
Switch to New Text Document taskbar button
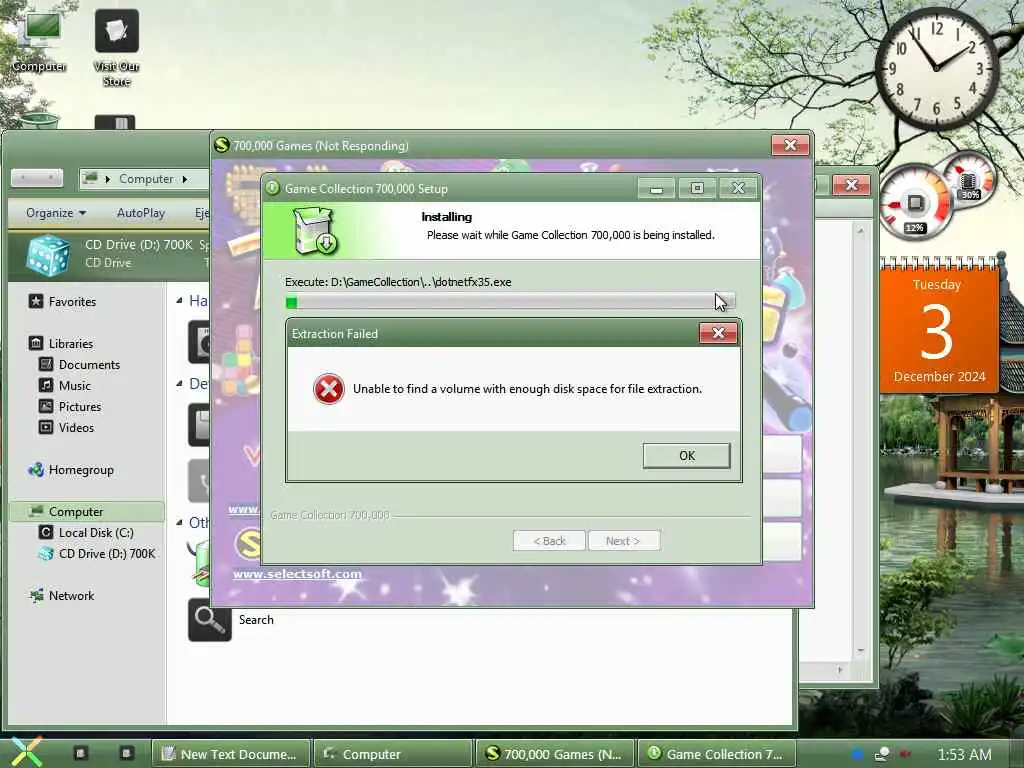(x=229, y=754)
